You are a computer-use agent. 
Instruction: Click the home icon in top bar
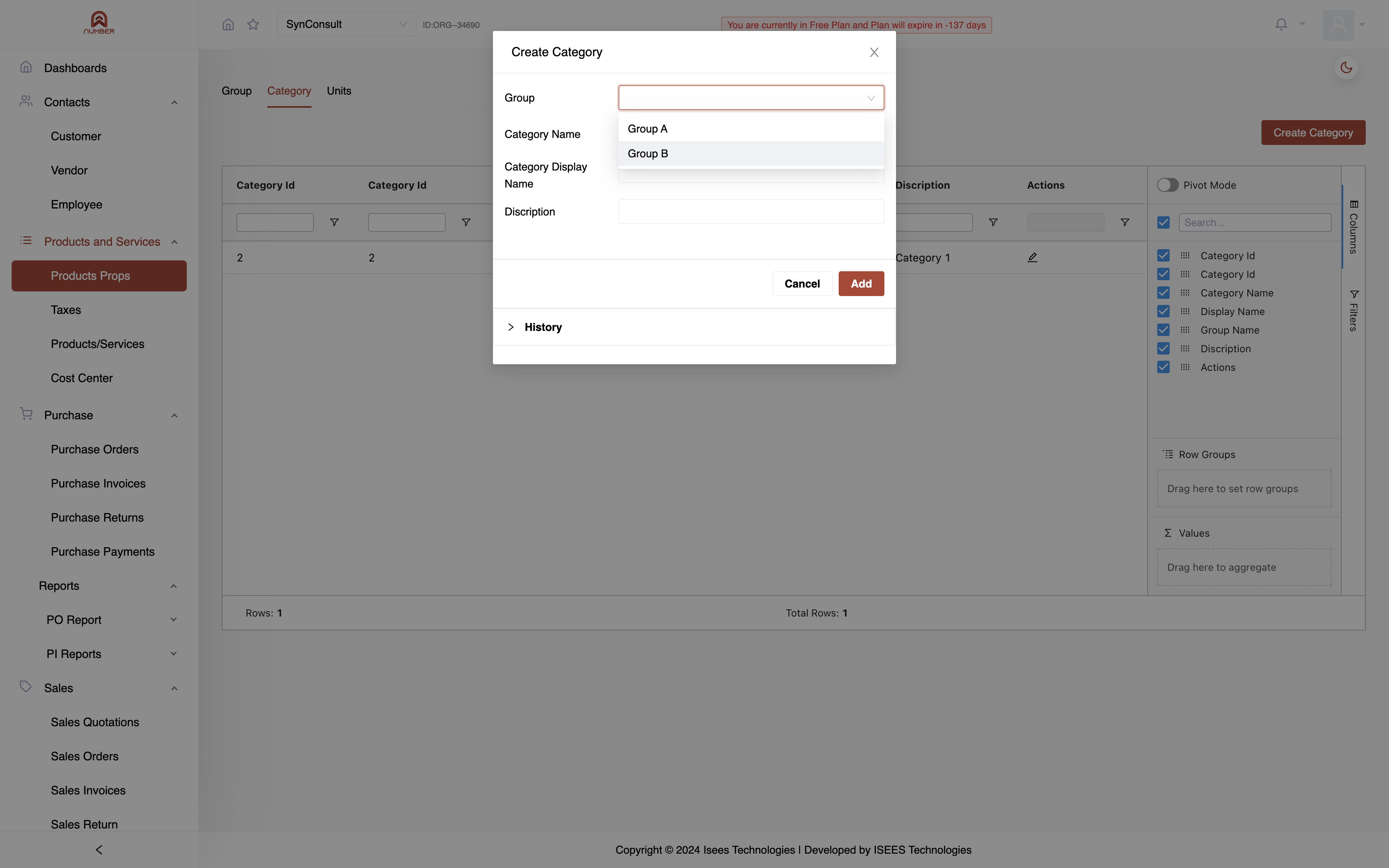228,25
